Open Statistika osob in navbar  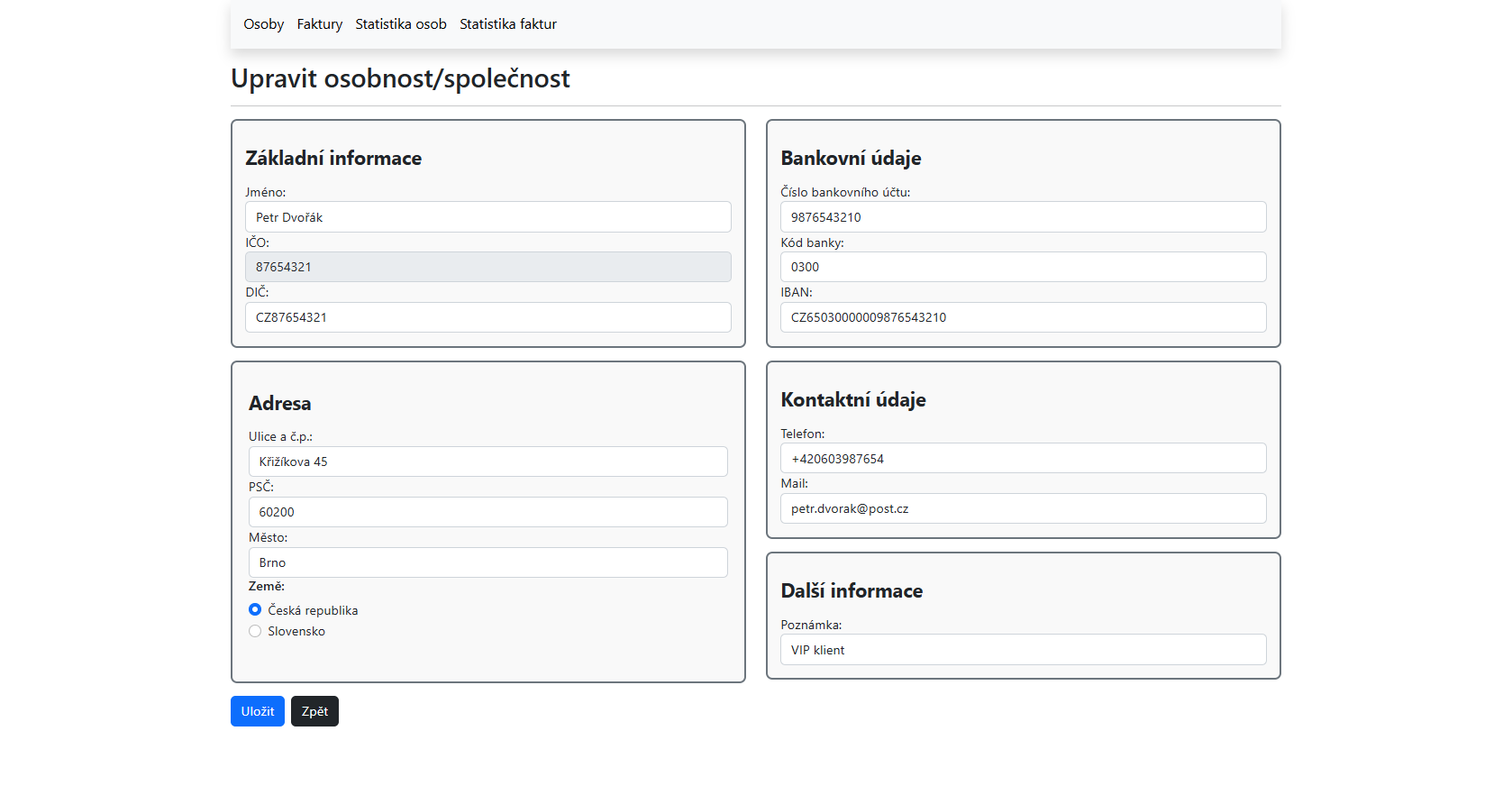point(400,24)
